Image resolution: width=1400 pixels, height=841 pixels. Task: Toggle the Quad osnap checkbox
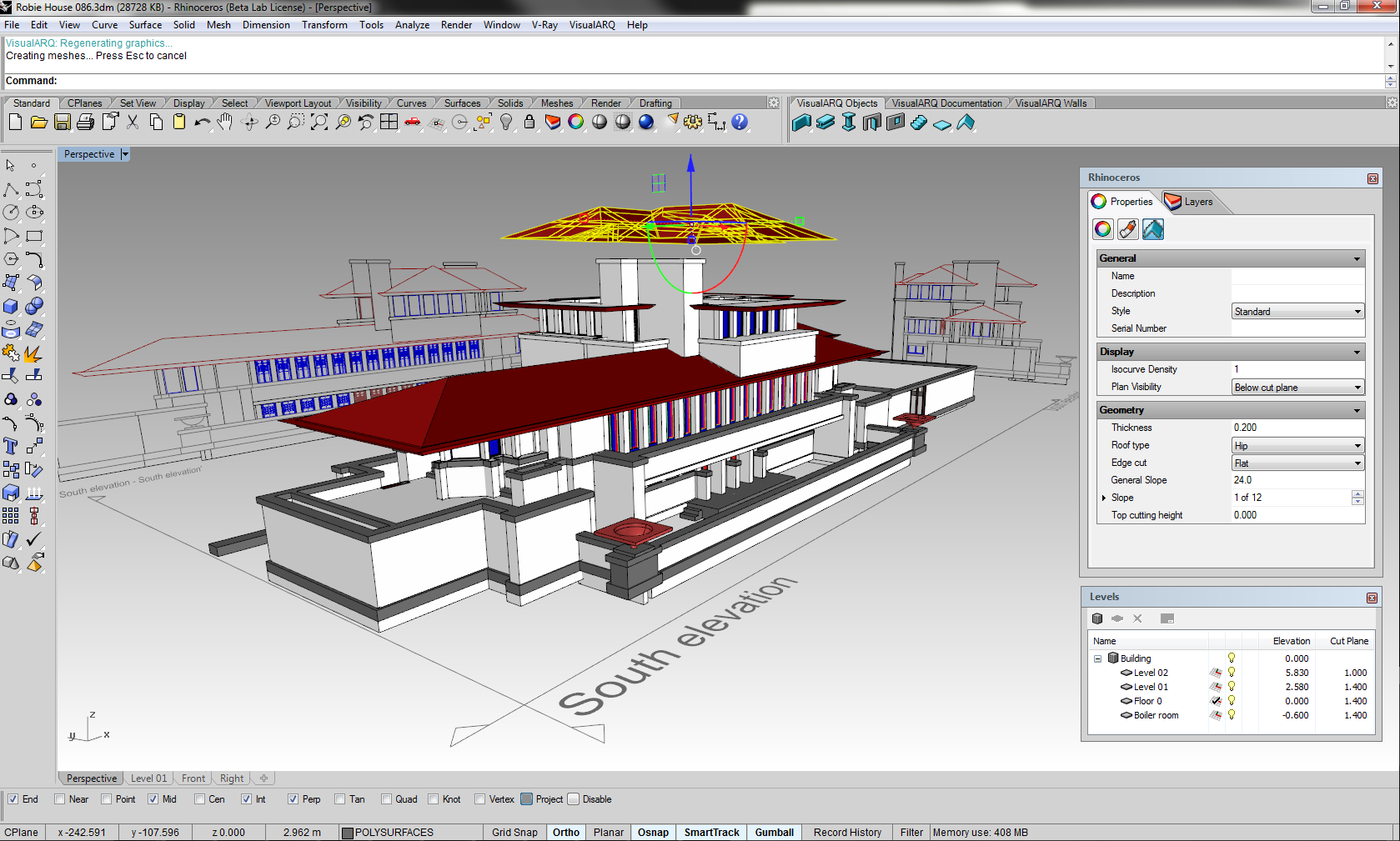(x=386, y=799)
